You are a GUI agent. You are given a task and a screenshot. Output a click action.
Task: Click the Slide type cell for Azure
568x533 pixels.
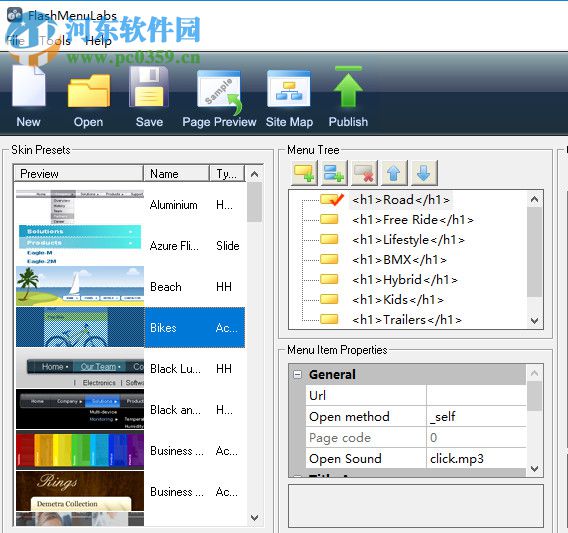click(227, 246)
